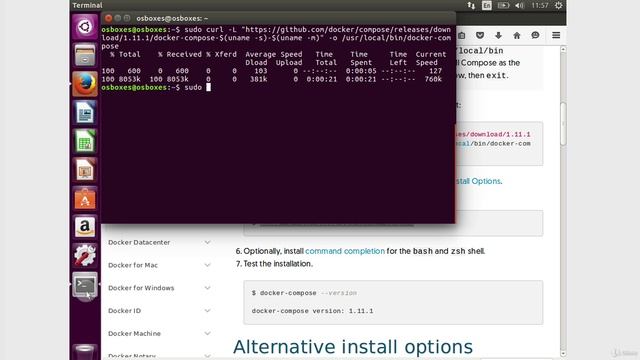The height and width of the screenshot is (360, 640).
Task: Click the Docker for Mac sidebar label
Action: (x=133, y=265)
